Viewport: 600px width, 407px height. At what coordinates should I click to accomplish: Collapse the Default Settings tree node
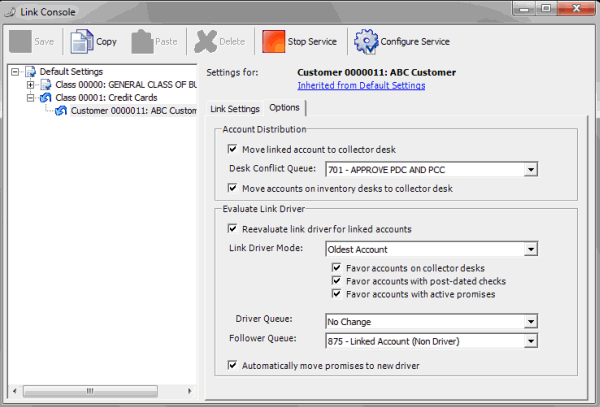(x=15, y=72)
